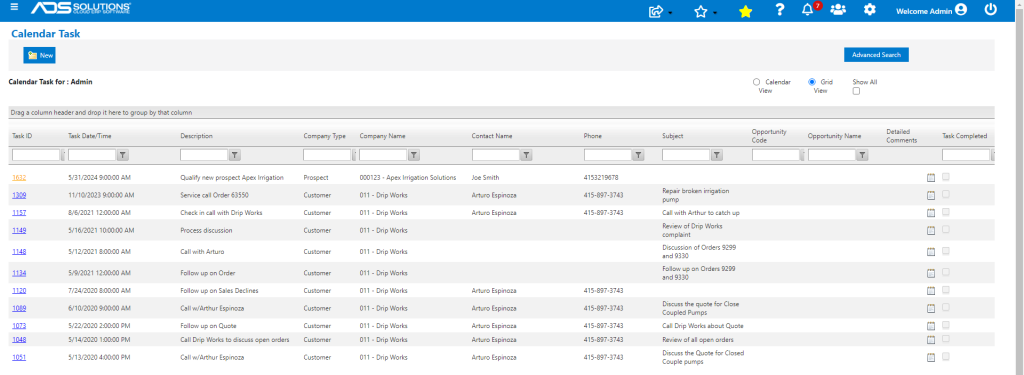Toggle Task Completed checkbox for task 1051
This screenshot has width=1024, height=375.
[946, 356]
